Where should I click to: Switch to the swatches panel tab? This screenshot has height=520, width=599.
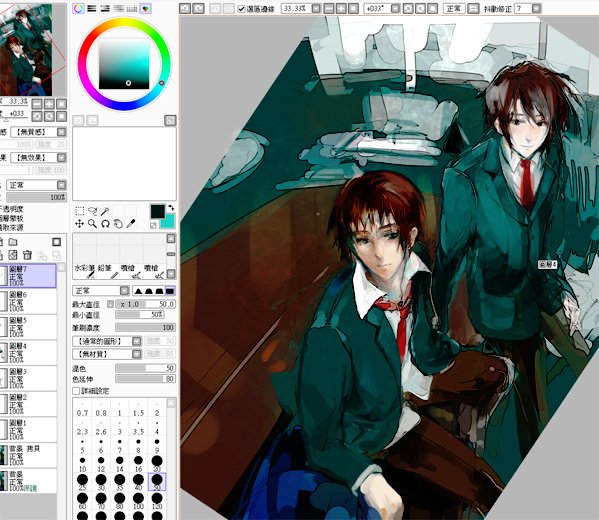click(132, 8)
